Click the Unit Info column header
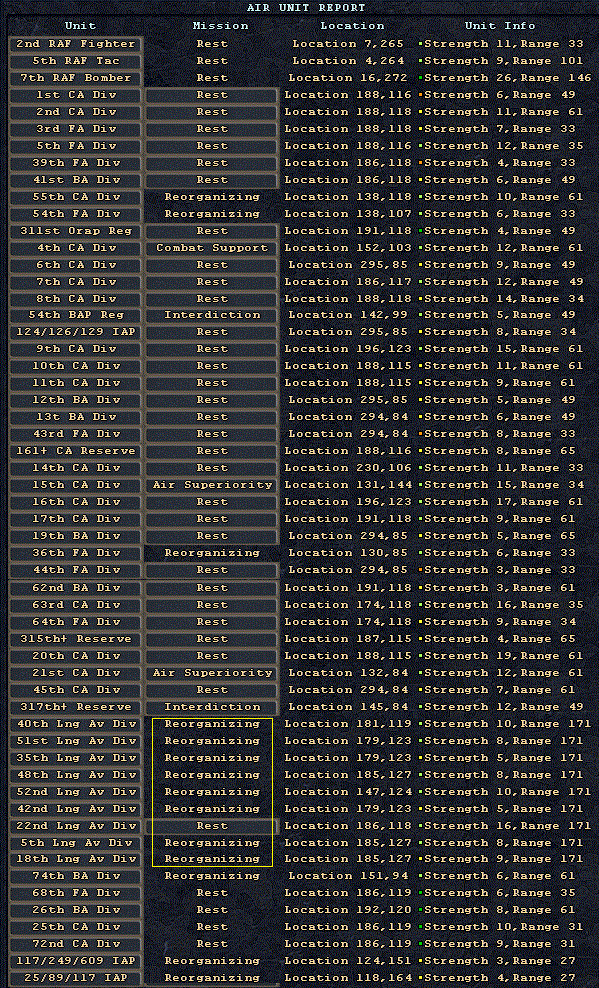This screenshot has height=988, width=599. (500, 26)
